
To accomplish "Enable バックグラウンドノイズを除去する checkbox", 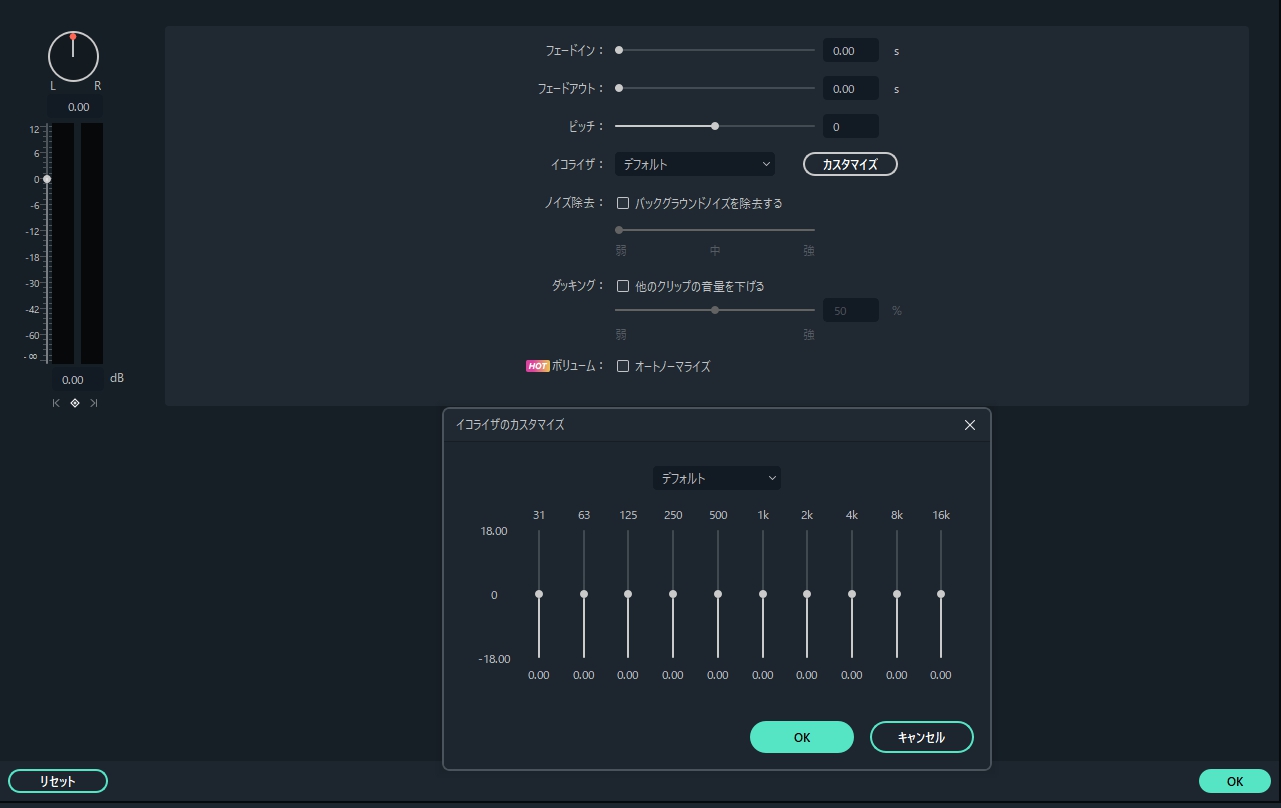I will (623, 203).
